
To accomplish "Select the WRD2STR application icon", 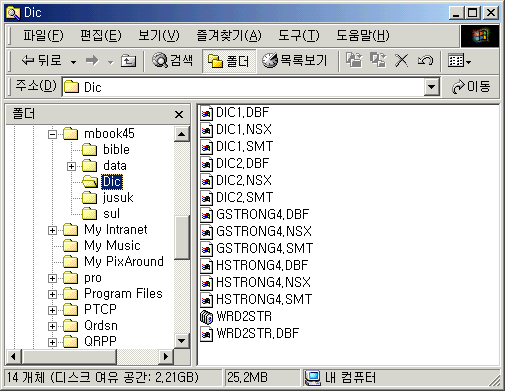I will (206, 317).
